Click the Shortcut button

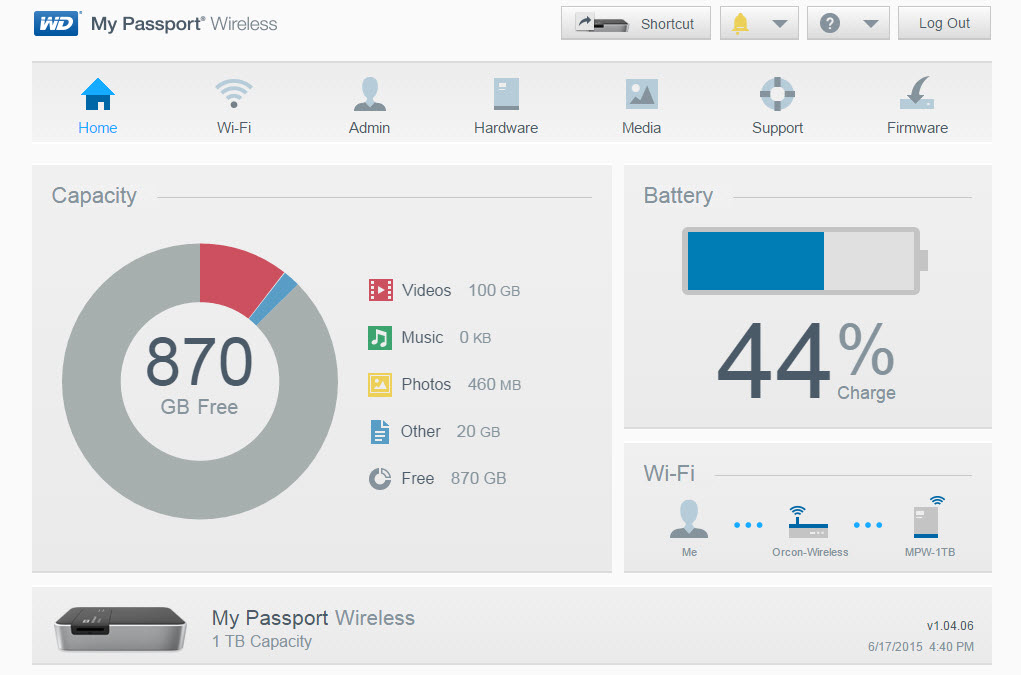636,23
